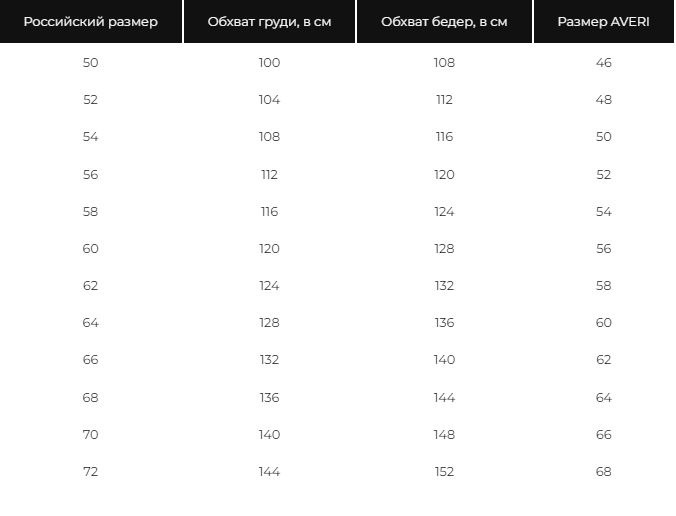Select Russian size 72 cell
Screen dimensions: 676x516
tap(91, 472)
